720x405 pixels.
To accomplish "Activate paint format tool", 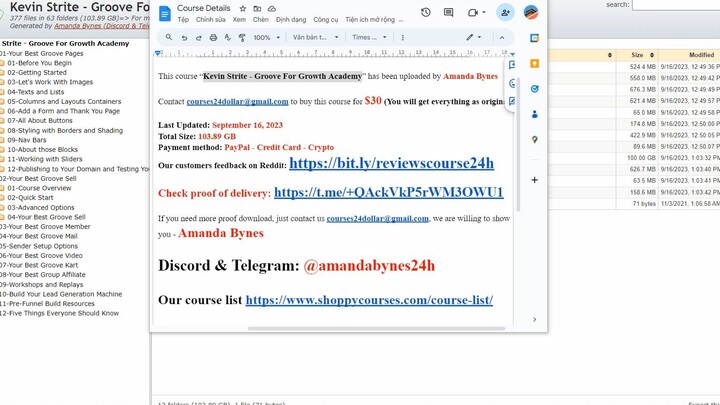I will click(242, 38).
